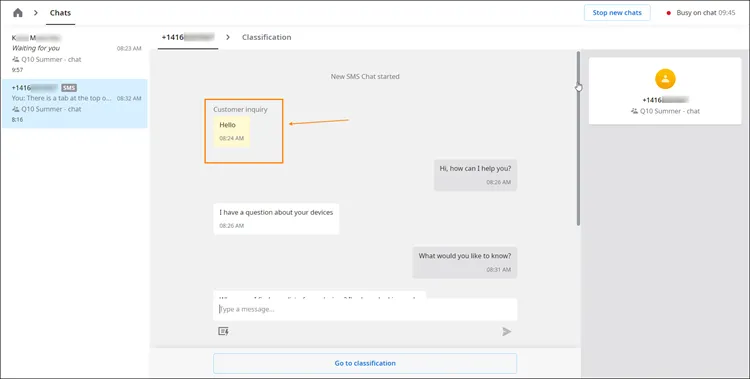Click the chevron between +1416 and Classification
Screen dimensions: 750x379
(x=228, y=37)
